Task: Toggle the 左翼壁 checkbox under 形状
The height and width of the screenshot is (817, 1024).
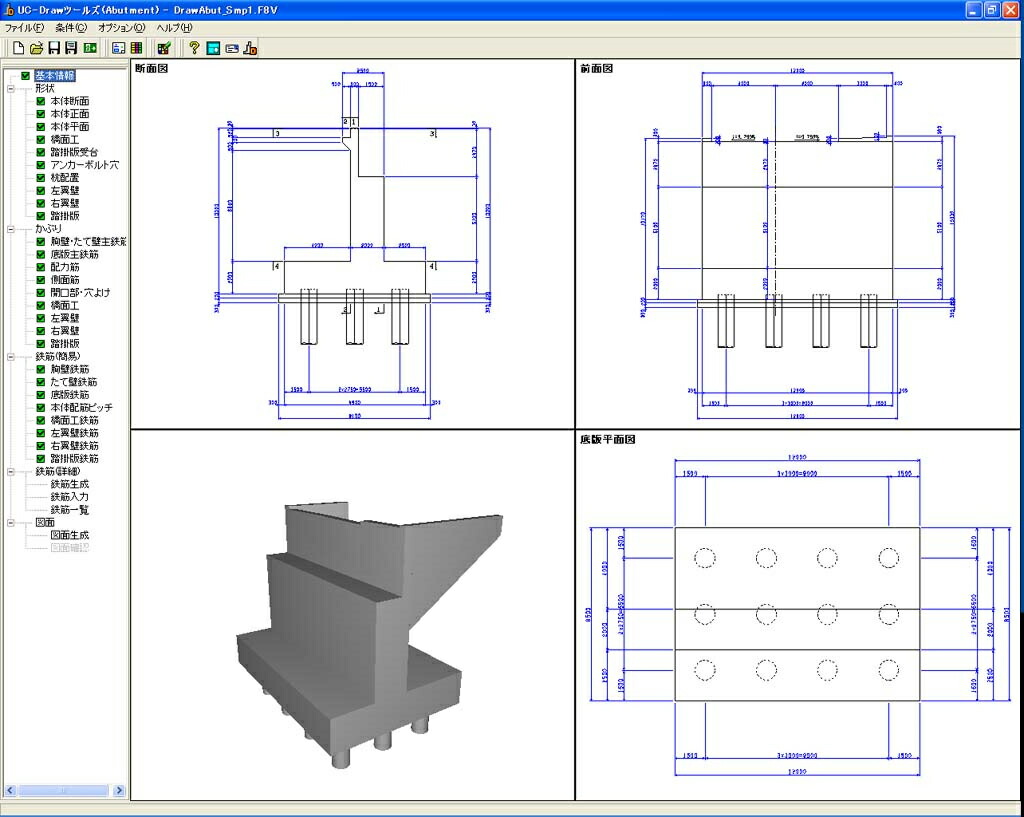Action: tap(40, 191)
